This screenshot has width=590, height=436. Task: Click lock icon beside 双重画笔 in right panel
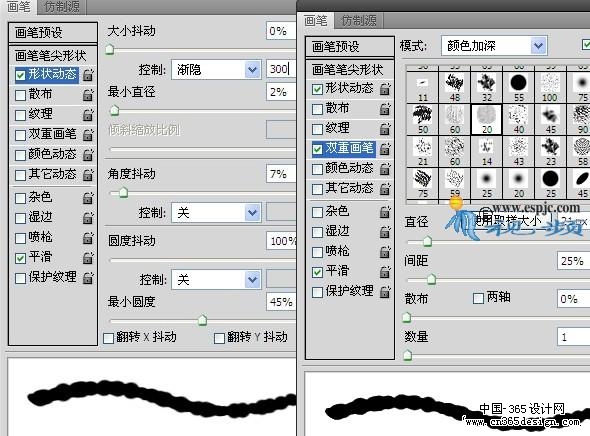point(385,149)
